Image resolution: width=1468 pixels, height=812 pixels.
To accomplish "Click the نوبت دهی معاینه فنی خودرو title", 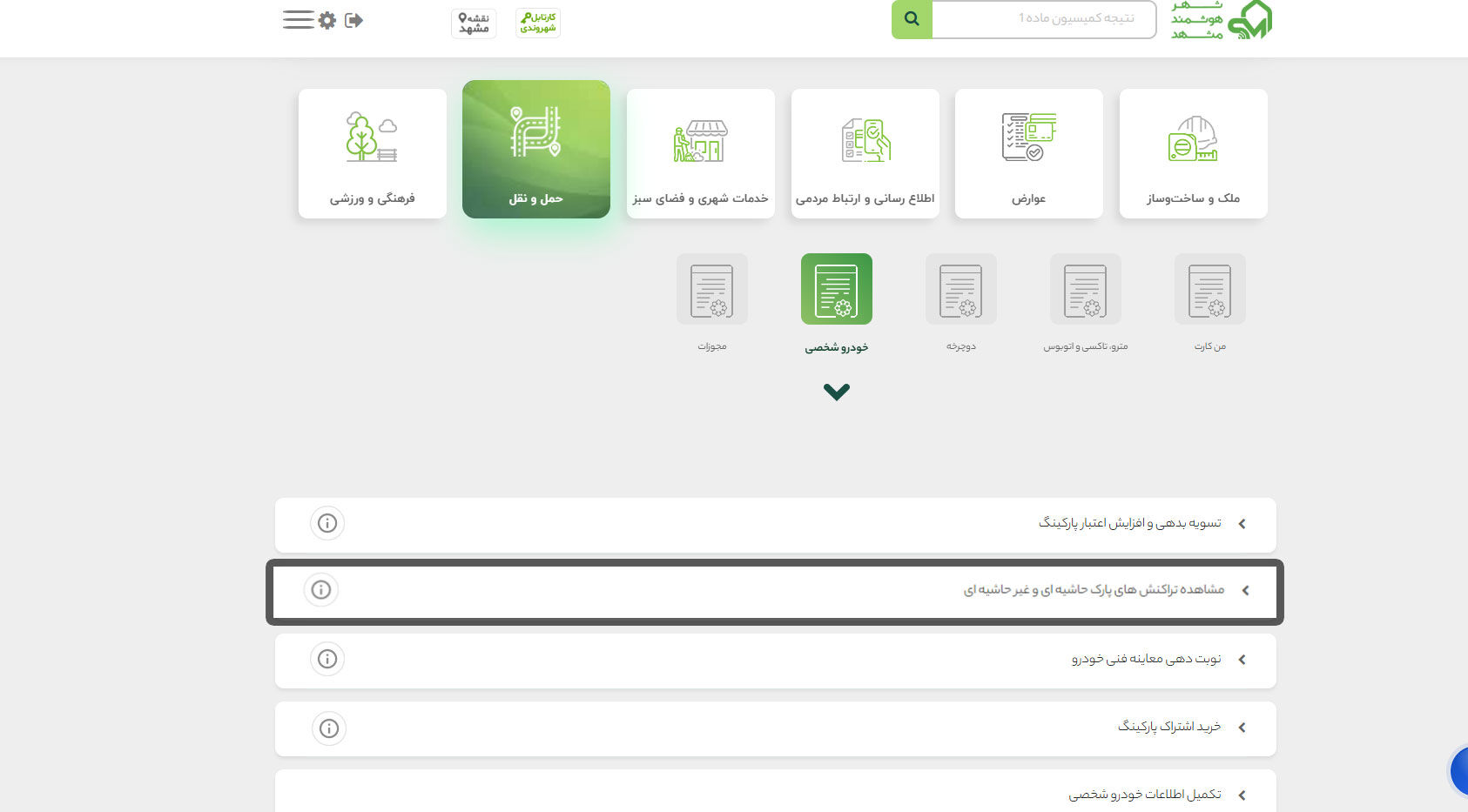I will click(1147, 659).
